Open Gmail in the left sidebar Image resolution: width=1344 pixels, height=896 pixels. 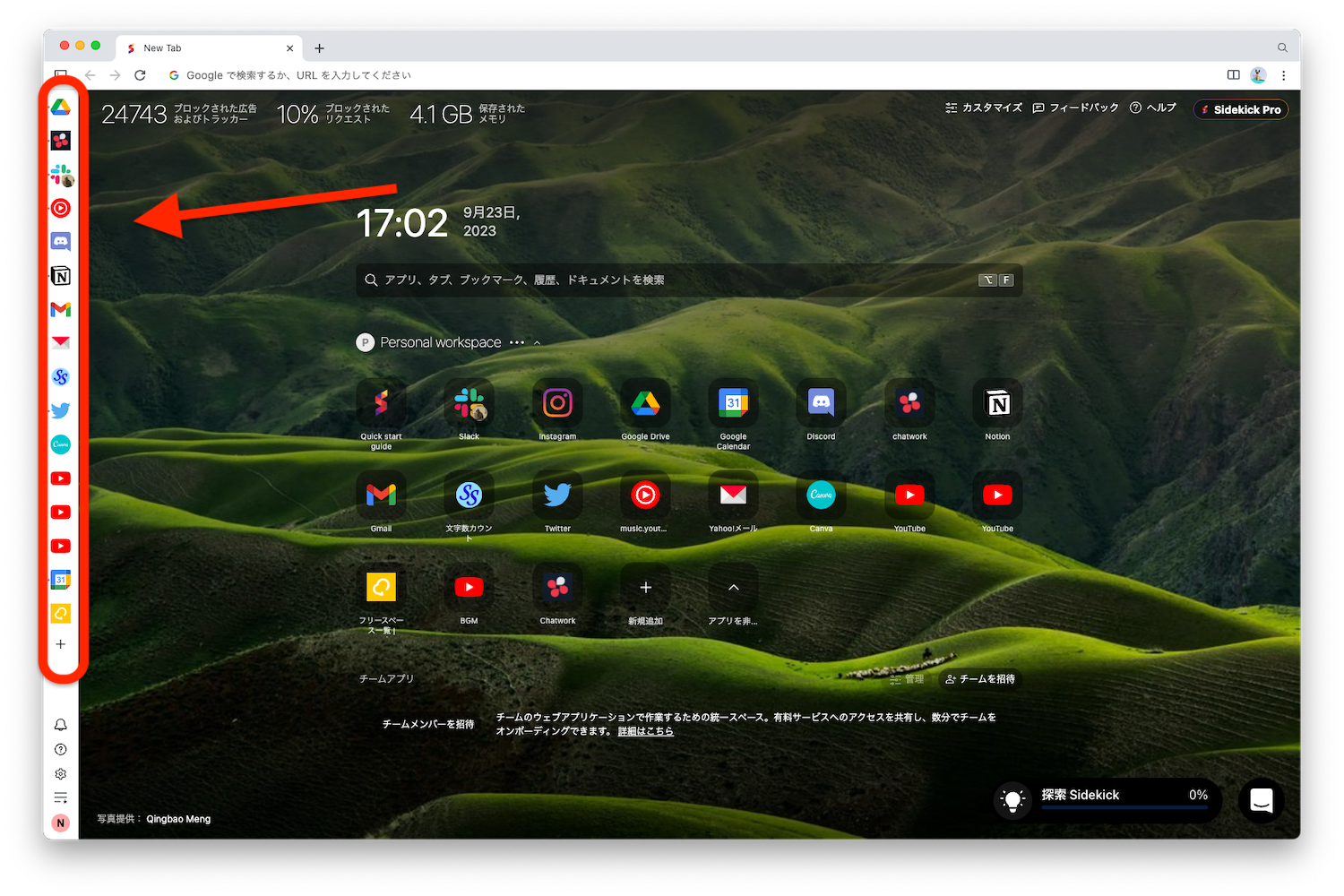(61, 309)
